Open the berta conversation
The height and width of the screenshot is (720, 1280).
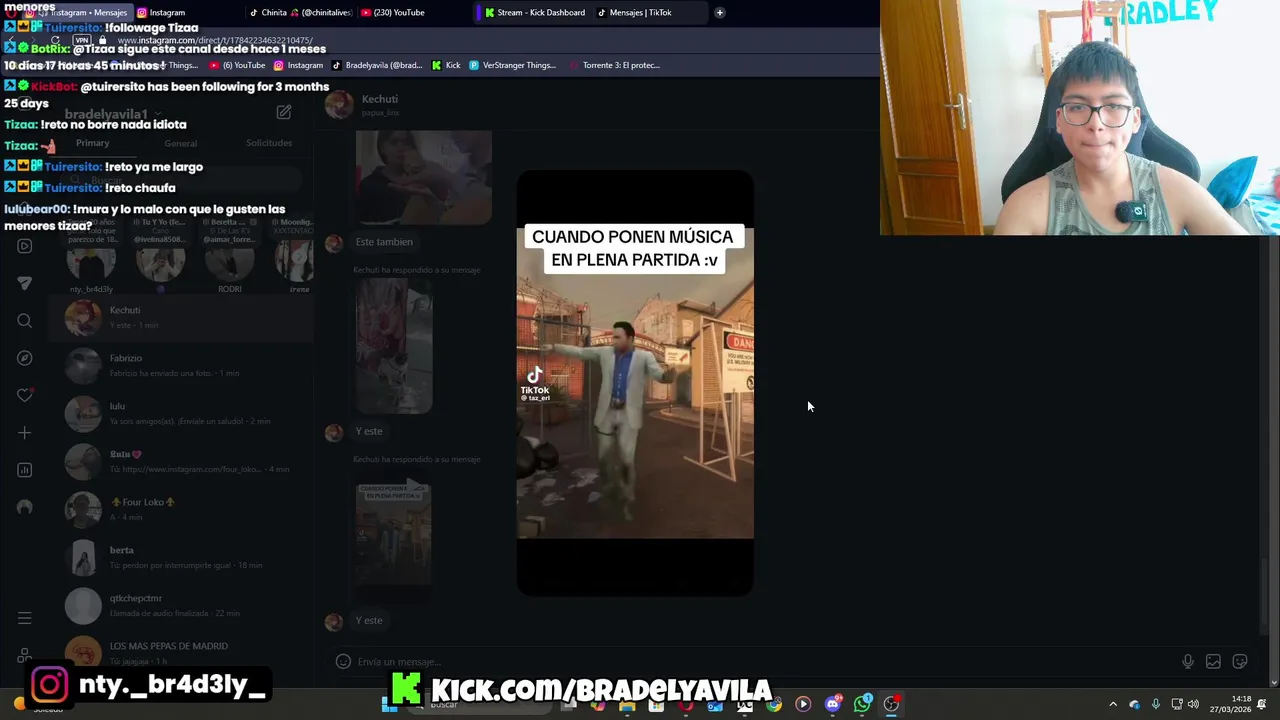point(182,557)
